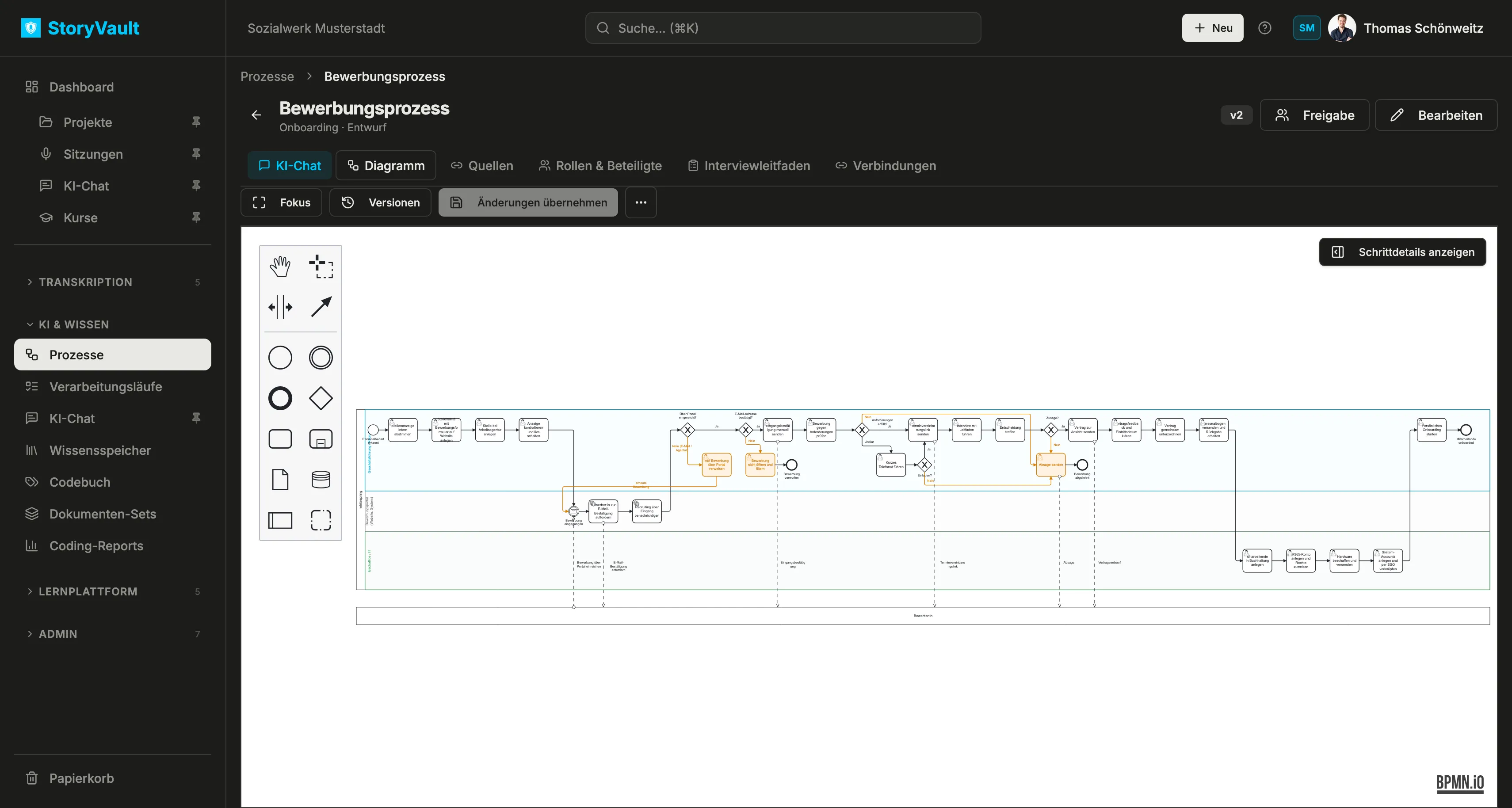The image size is (1512, 808).
Task: Click Änderungen übernehmen button
Action: coord(528,202)
